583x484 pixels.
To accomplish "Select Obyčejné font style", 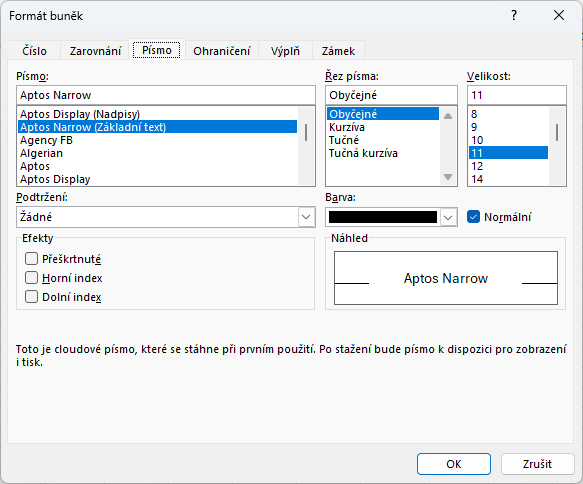I will [383, 114].
